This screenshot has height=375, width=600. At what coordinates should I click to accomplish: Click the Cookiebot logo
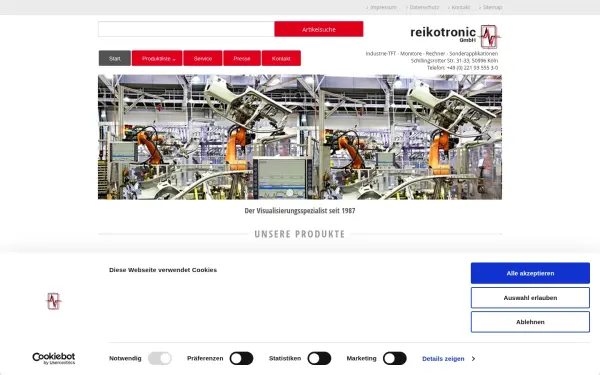(x=54, y=359)
